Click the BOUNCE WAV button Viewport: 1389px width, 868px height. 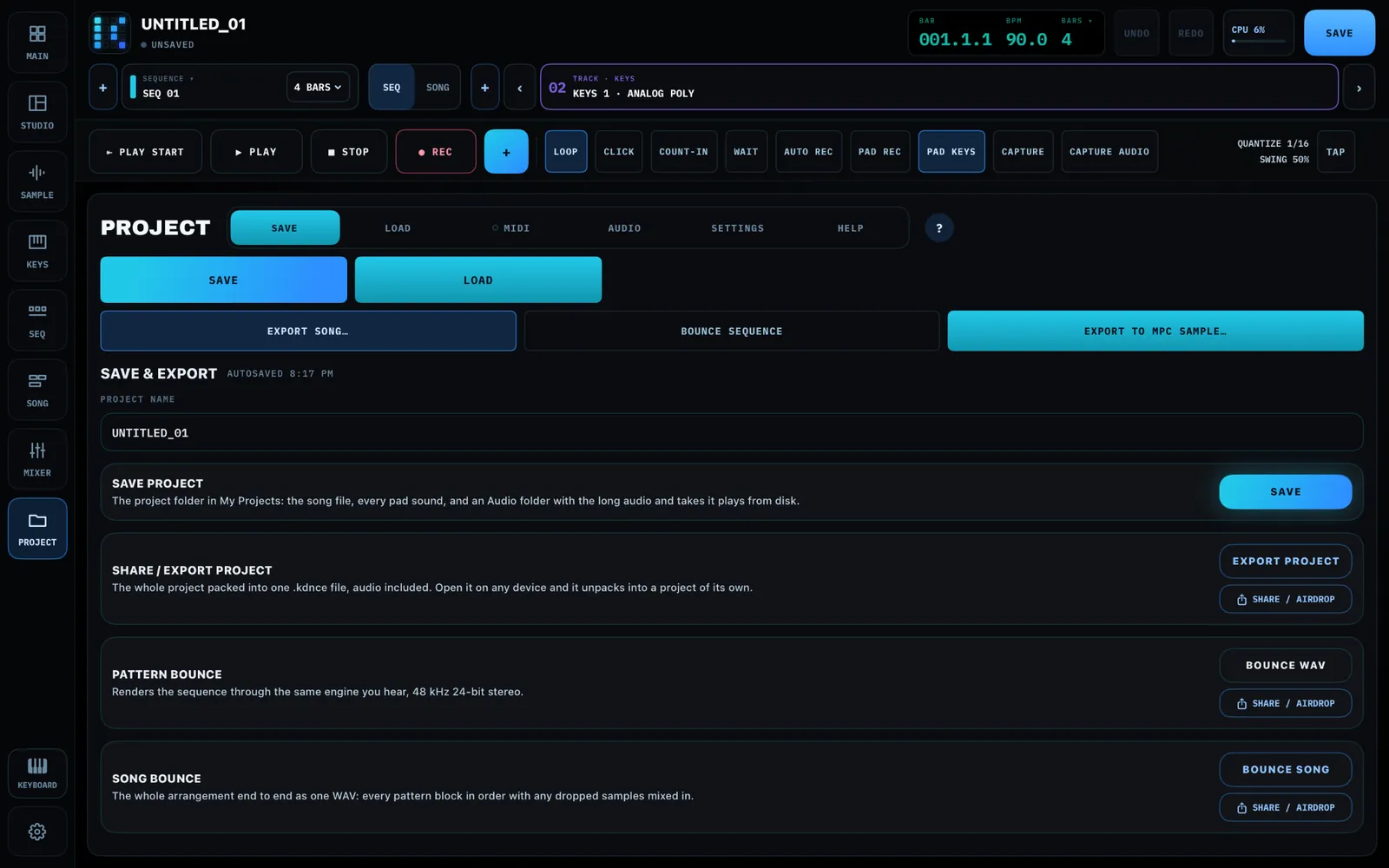click(1286, 665)
